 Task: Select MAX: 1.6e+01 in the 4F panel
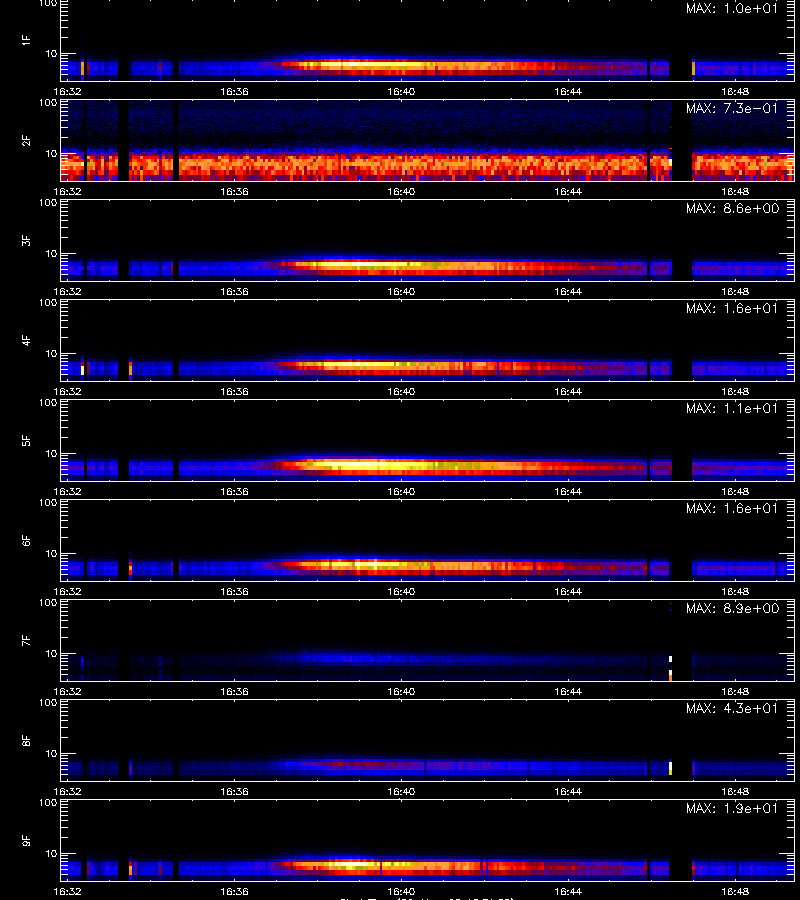tap(732, 309)
